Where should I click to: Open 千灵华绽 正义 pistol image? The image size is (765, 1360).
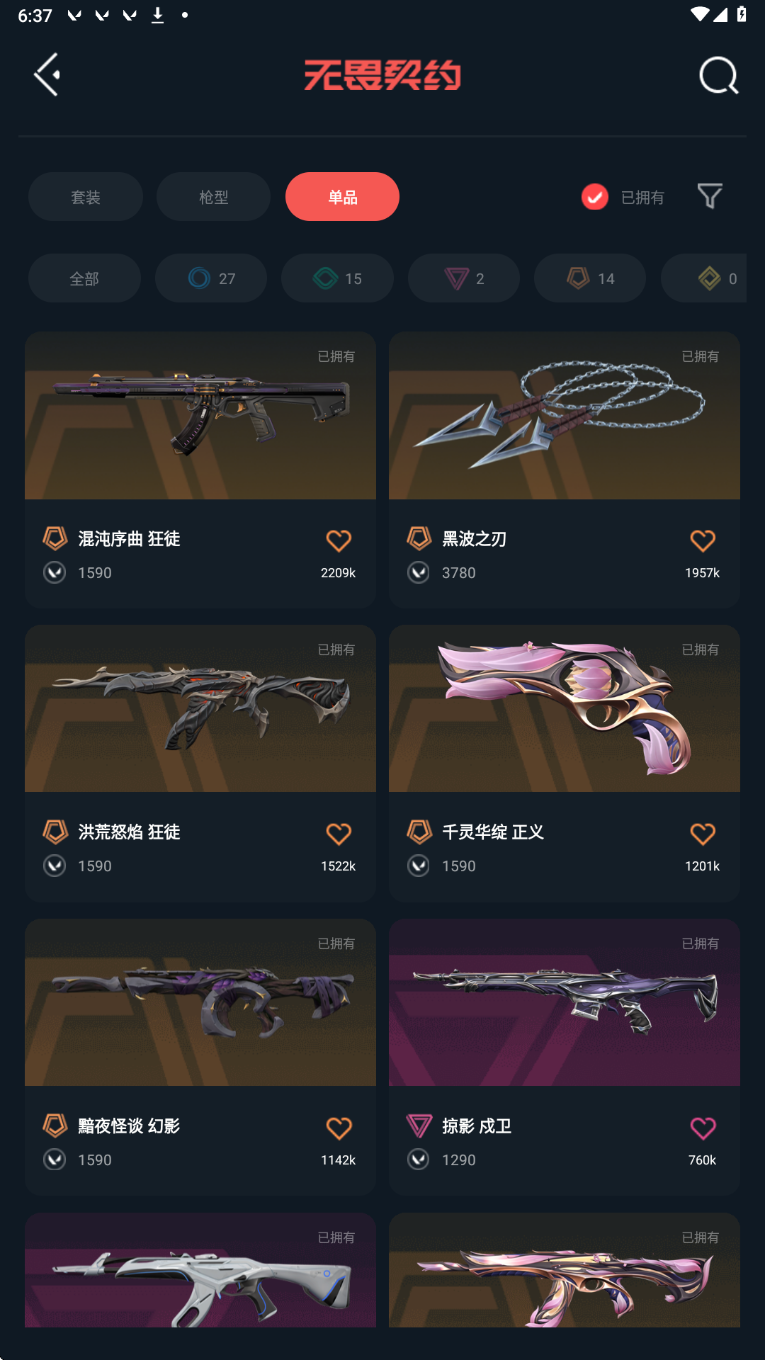coord(564,708)
